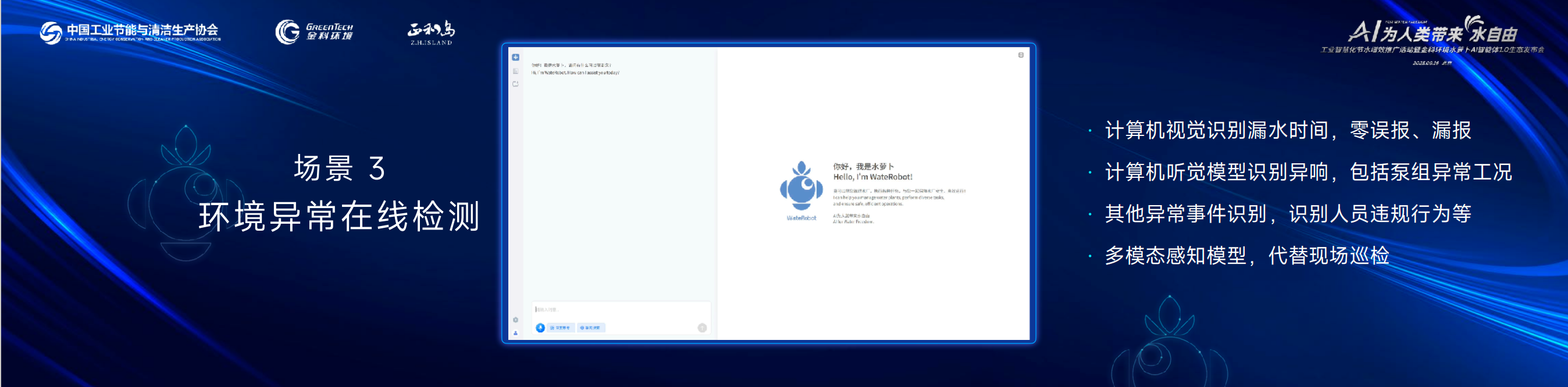Toggle the 深度思考 deep thinking chip

click(560, 328)
